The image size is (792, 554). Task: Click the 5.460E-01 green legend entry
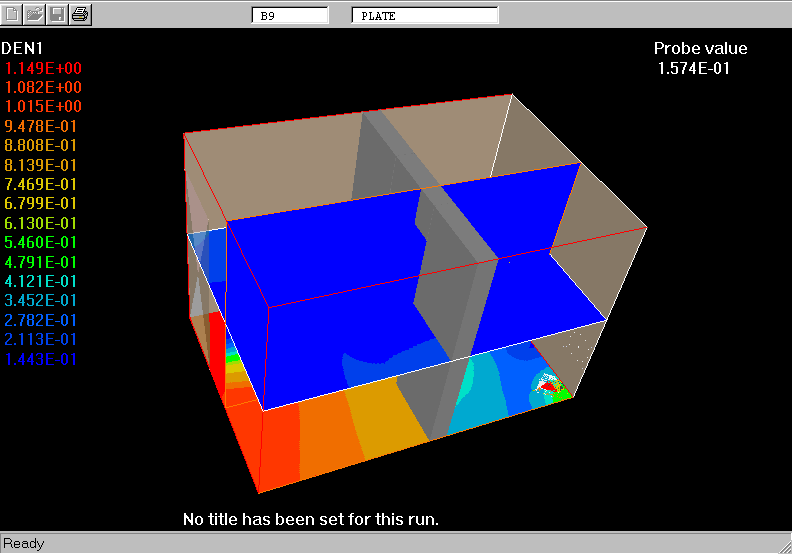42,242
